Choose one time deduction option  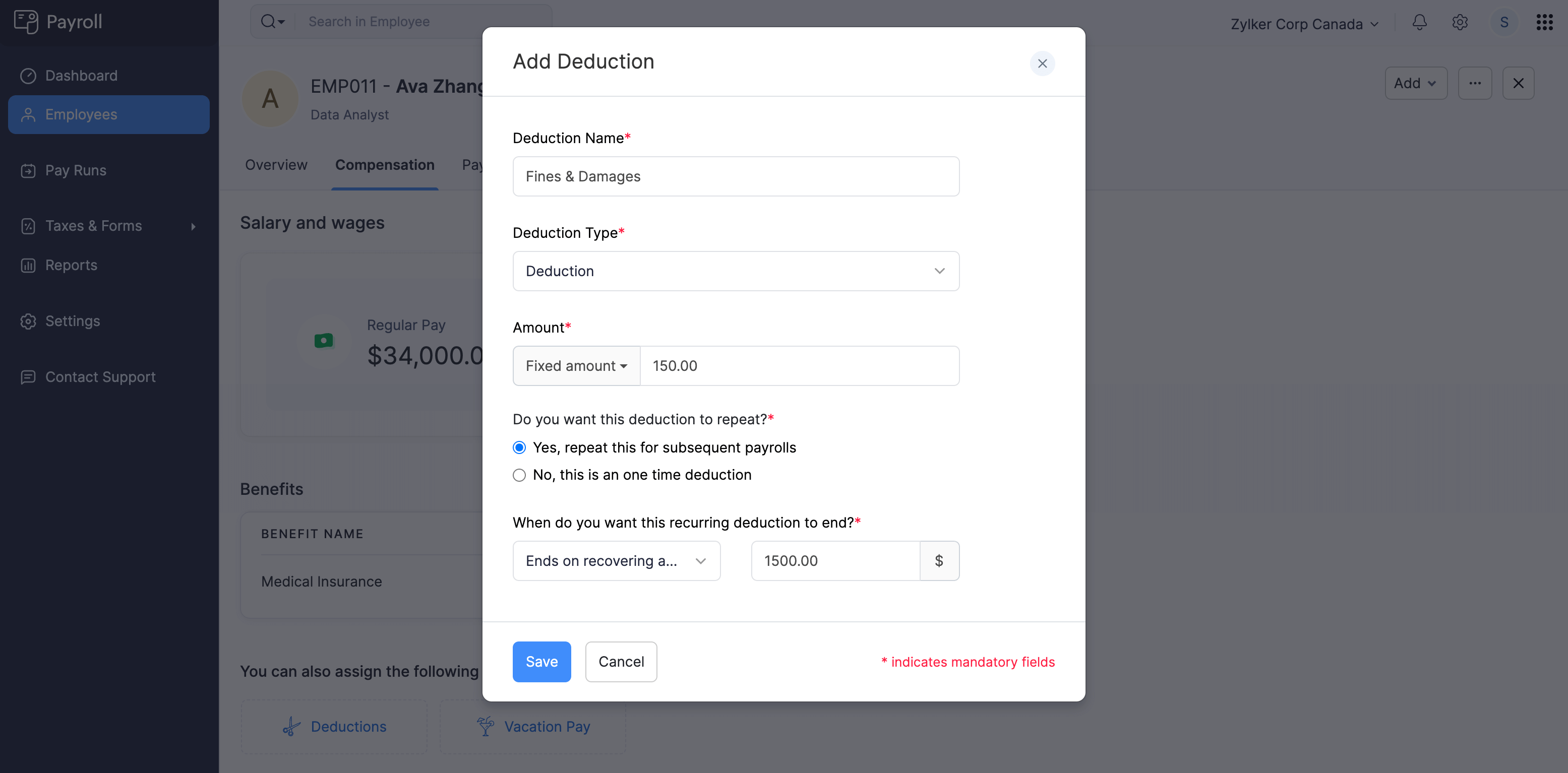(x=519, y=475)
